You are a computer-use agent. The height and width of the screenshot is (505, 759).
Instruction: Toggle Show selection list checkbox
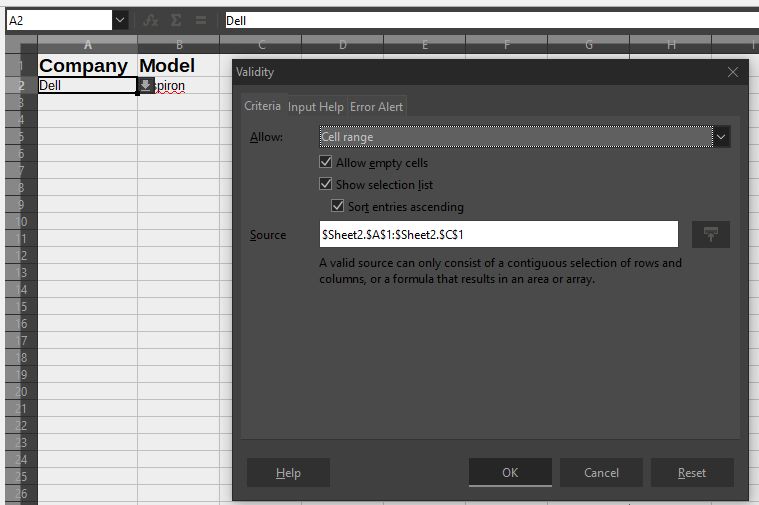coord(326,184)
